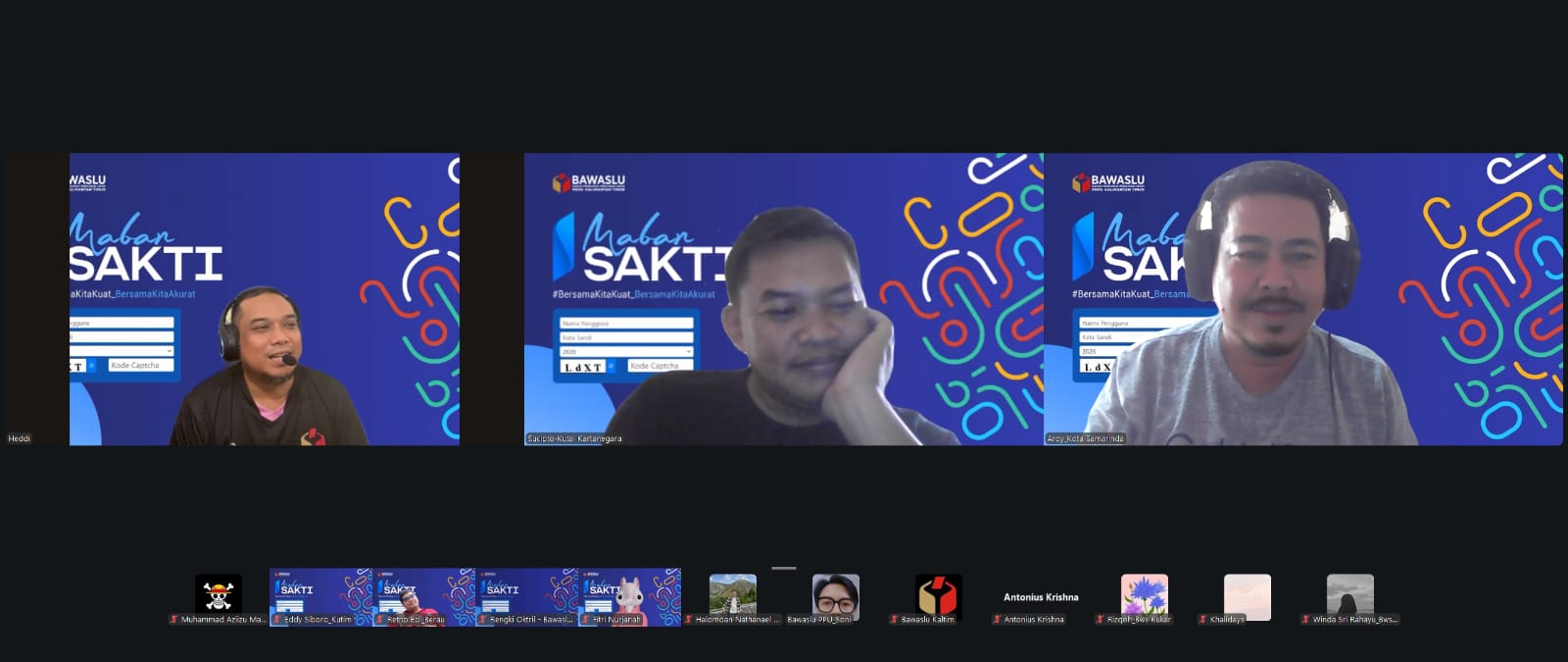The image size is (1568, 662).
Task: Click the 'Fitri Nurjanah' name label
Action: click(616, 620)
